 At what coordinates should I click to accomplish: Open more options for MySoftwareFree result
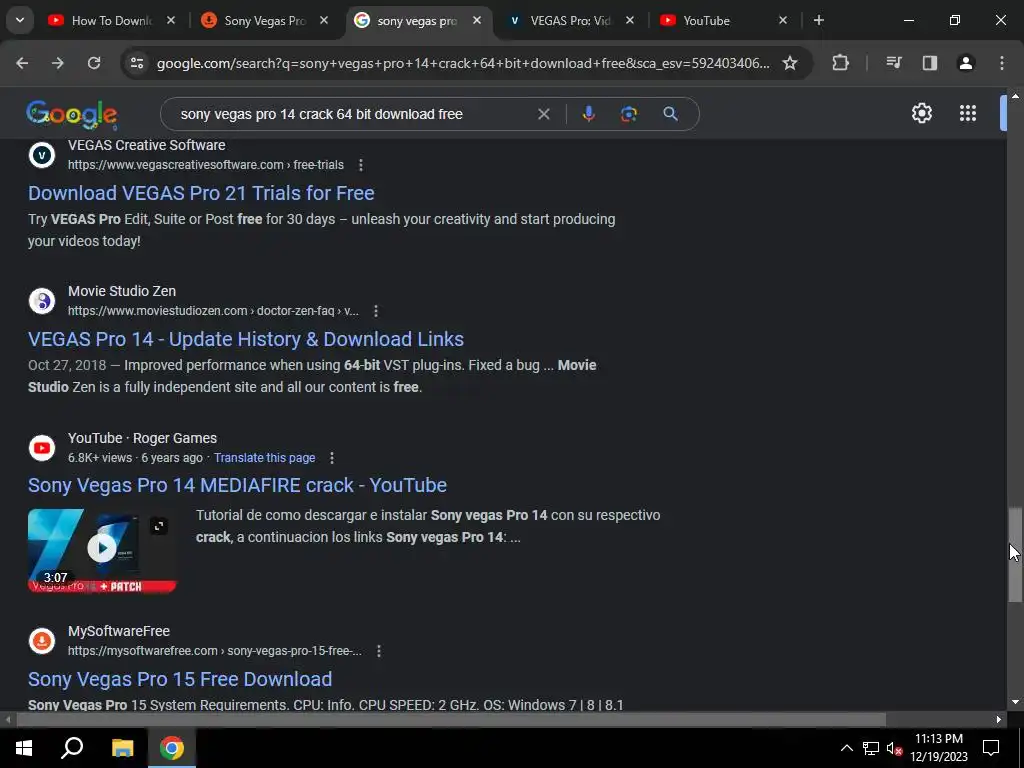pos(379,651)
